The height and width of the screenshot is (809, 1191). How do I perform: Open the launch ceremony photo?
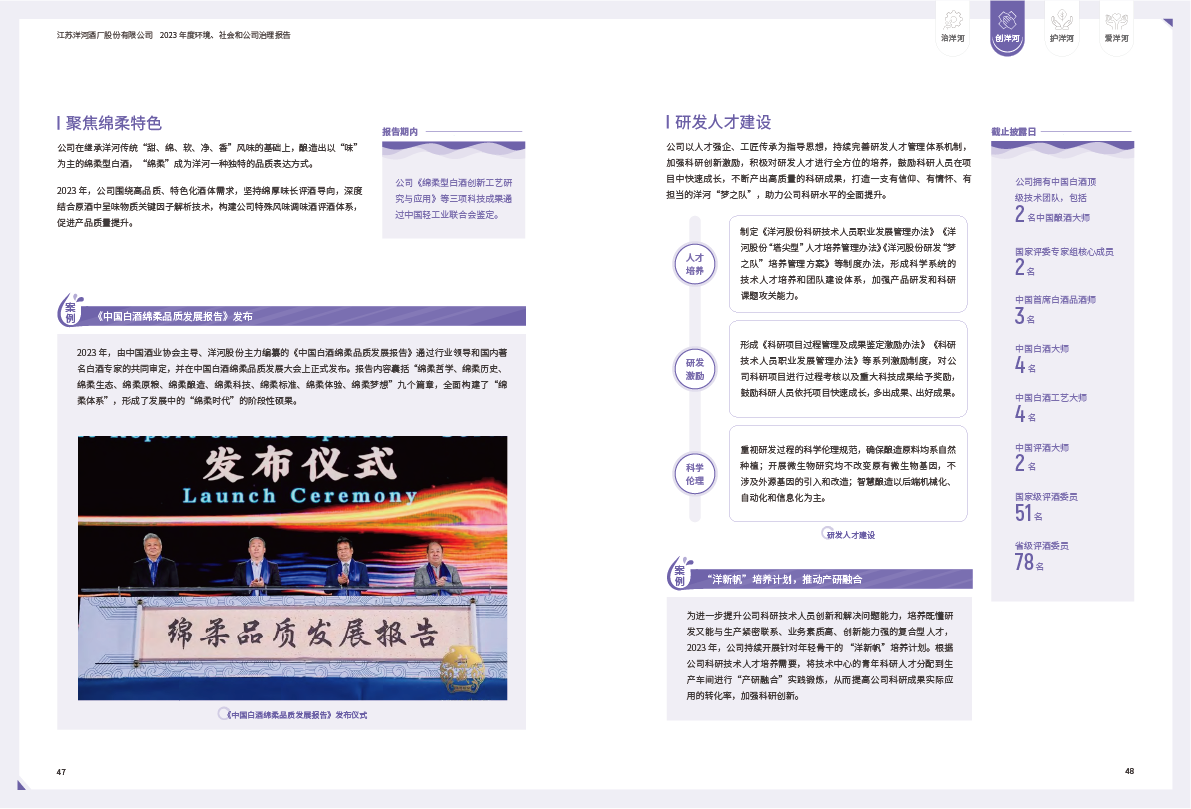[x=292, y=567]
